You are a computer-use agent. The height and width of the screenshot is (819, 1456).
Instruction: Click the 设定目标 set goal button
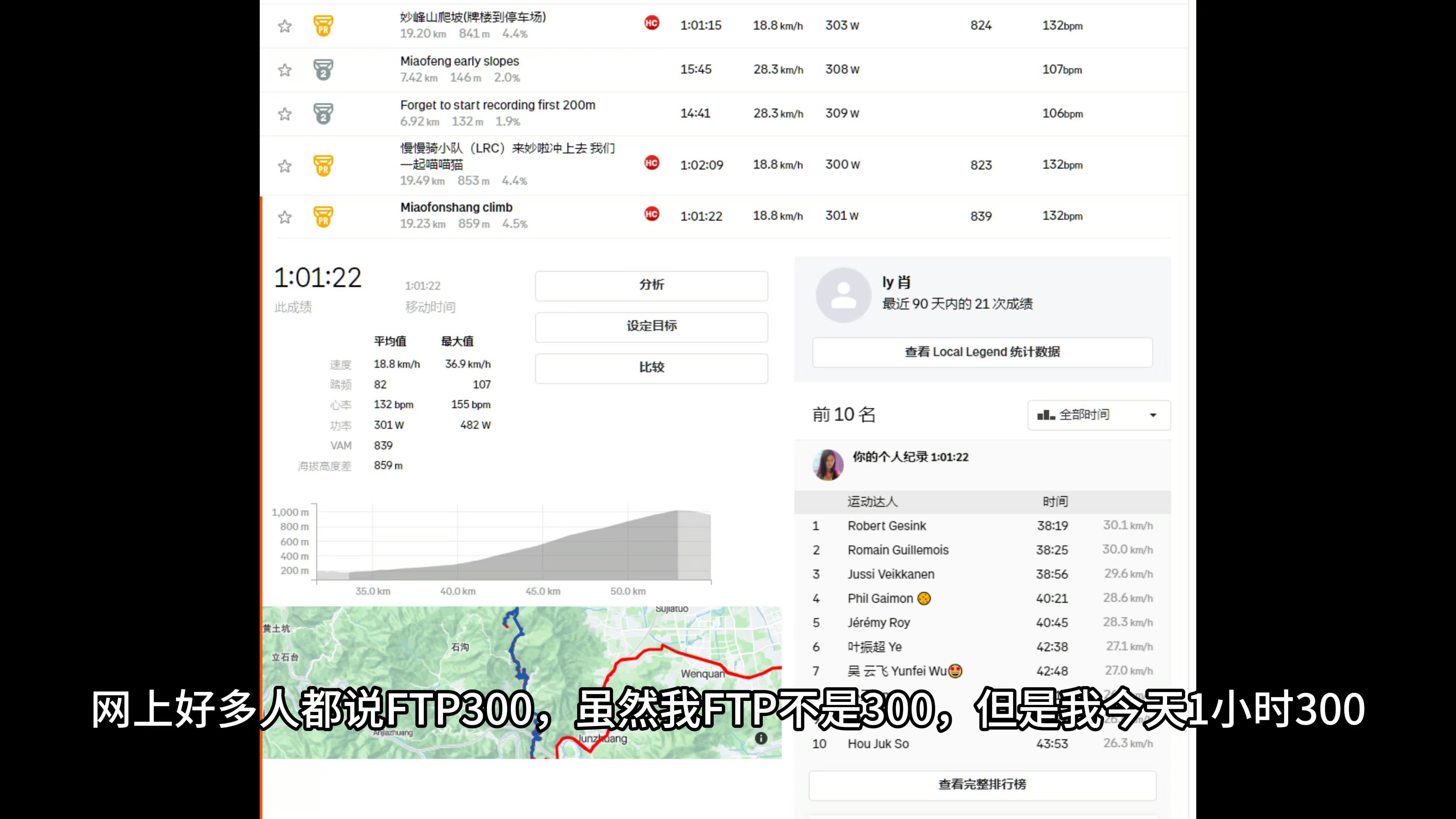point(652,327)
